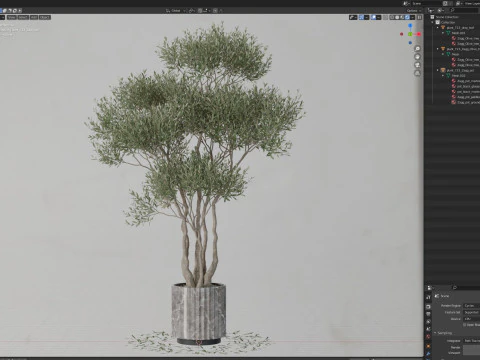Open the properties editor type dropdown
This screenshot has width=480, height=360.
[x=431, y=288]
